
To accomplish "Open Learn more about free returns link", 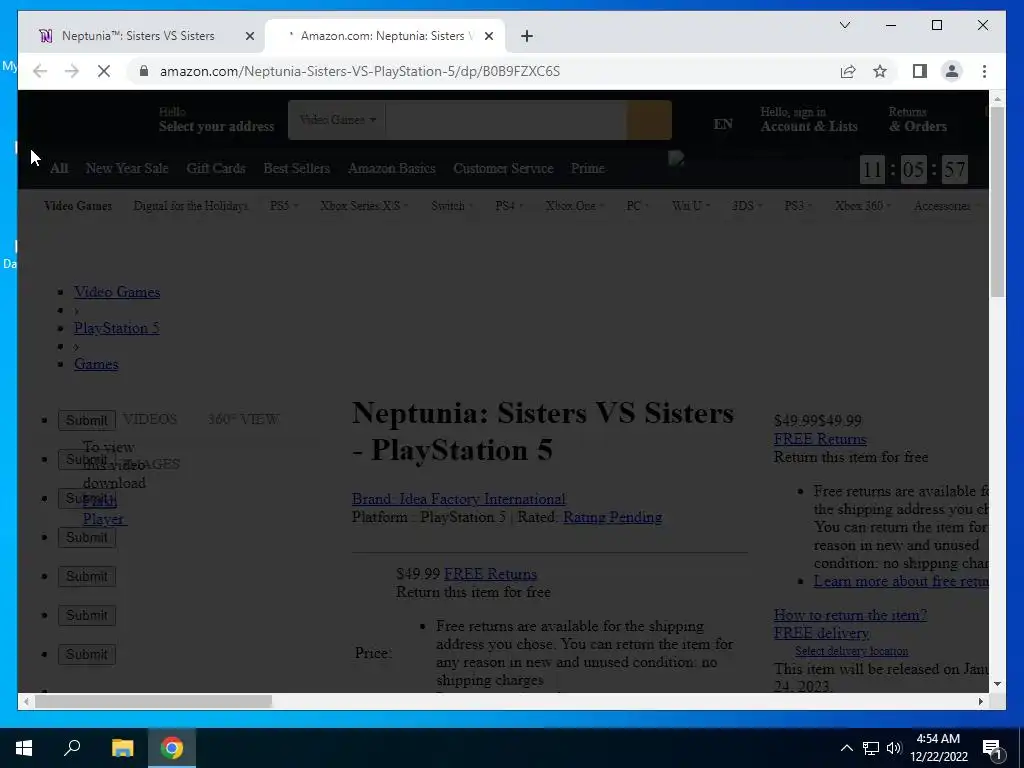I will pyautogui.click(x=901, y=581).
